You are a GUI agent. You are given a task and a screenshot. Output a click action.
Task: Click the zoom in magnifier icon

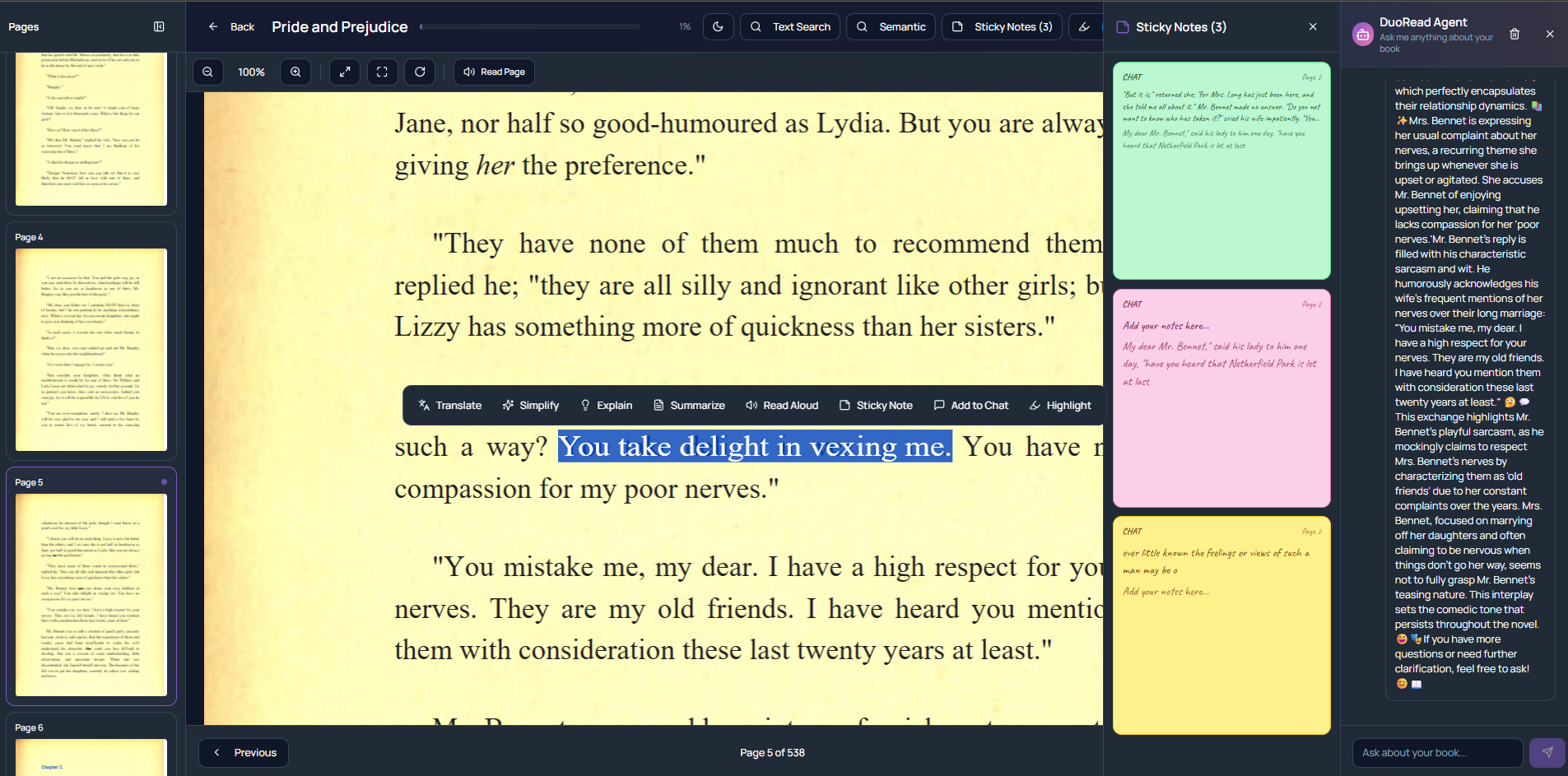click(x=295, y=72)
